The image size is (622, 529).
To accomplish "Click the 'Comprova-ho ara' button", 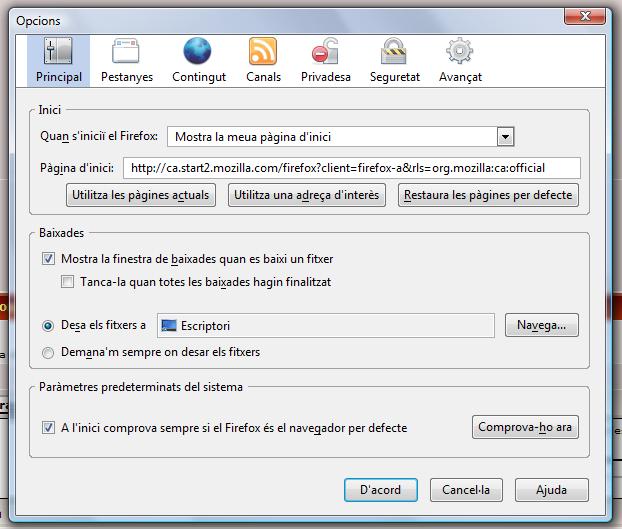I will pyautogui.click(x=525, y=427).
